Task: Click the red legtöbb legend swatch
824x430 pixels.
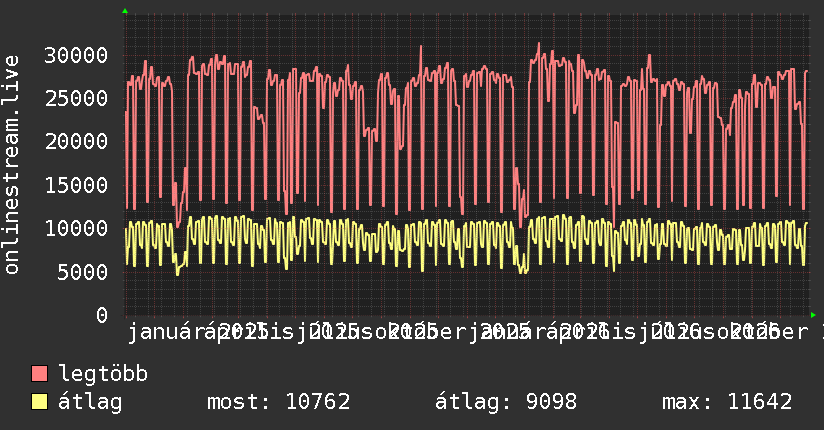Action: [x=39, y=374]
